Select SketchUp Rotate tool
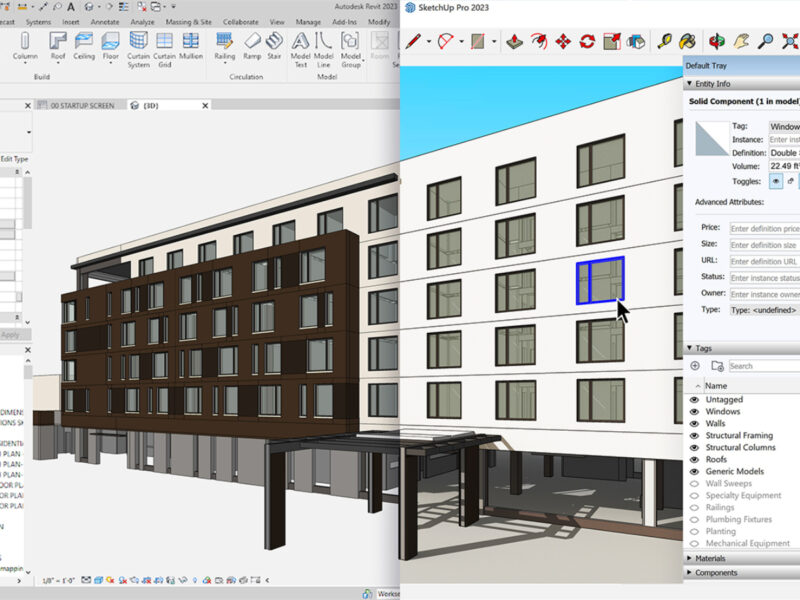The image size is (800, 600). point(587,42)
